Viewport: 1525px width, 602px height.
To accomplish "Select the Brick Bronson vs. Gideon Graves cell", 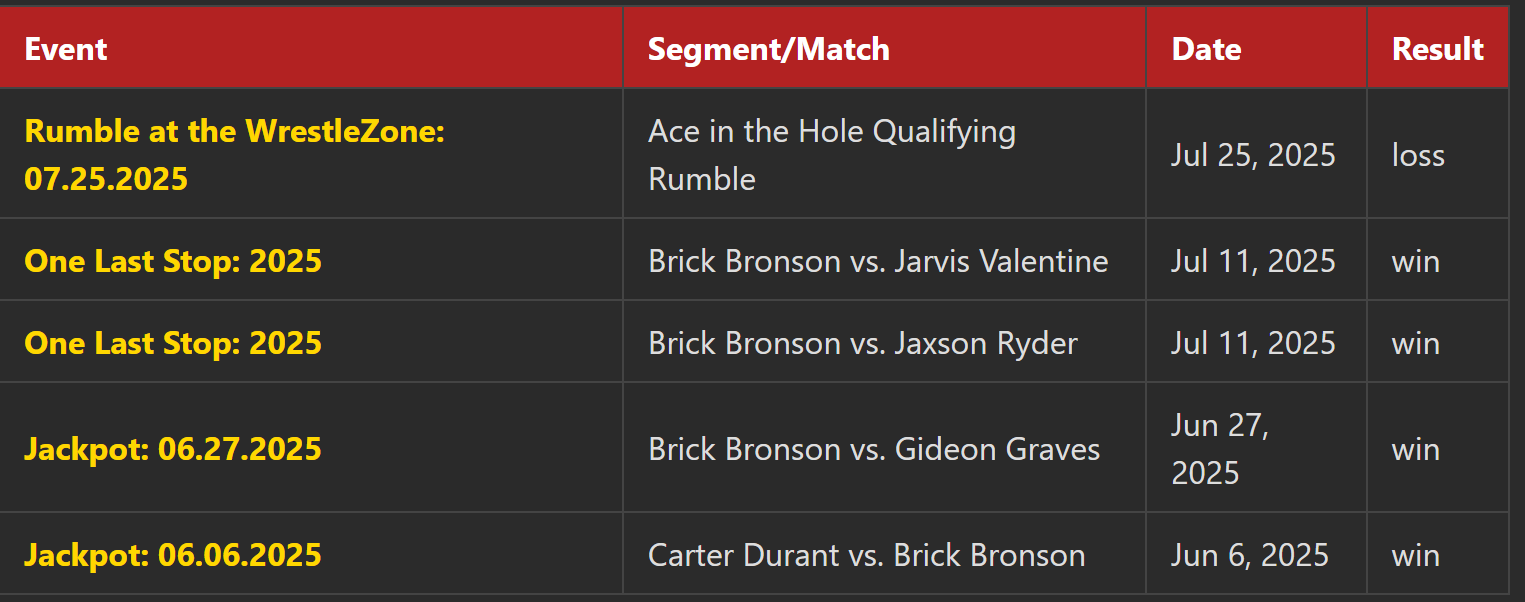I will click(x=884, y=448).
